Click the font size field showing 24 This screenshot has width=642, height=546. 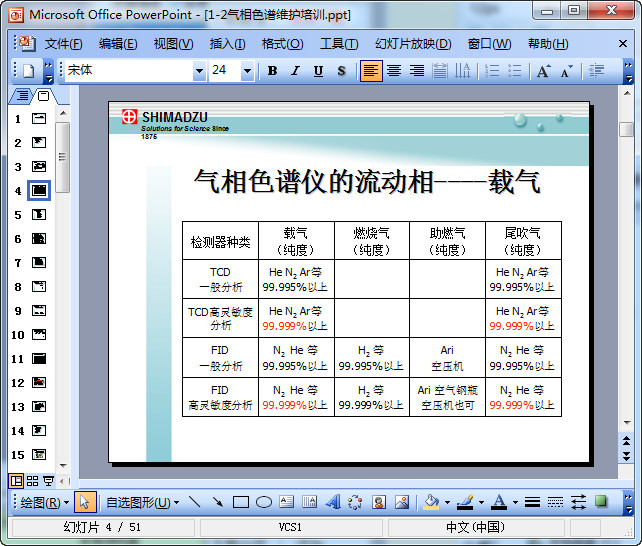[x=225, y=71]
